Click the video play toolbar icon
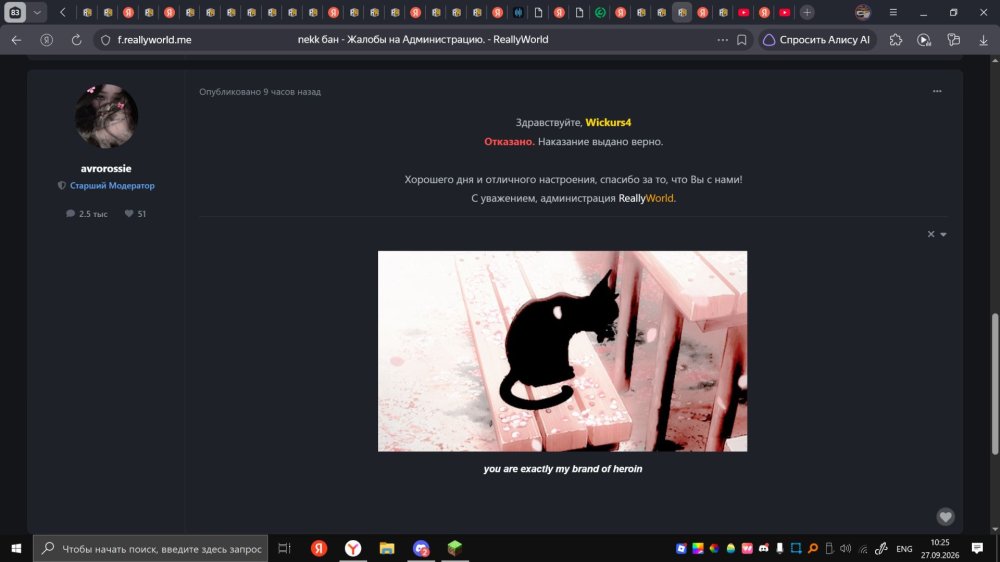Image resolution: width=1000 pixels, height=562 pixels. click(x=923, y=40)
